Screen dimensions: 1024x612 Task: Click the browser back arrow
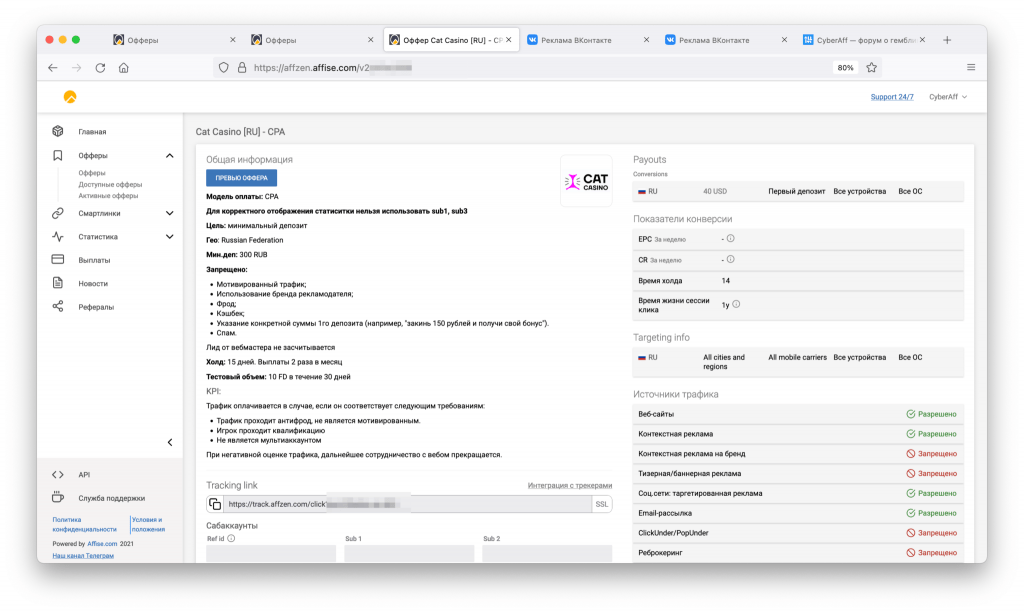click(x=53, y=67)
